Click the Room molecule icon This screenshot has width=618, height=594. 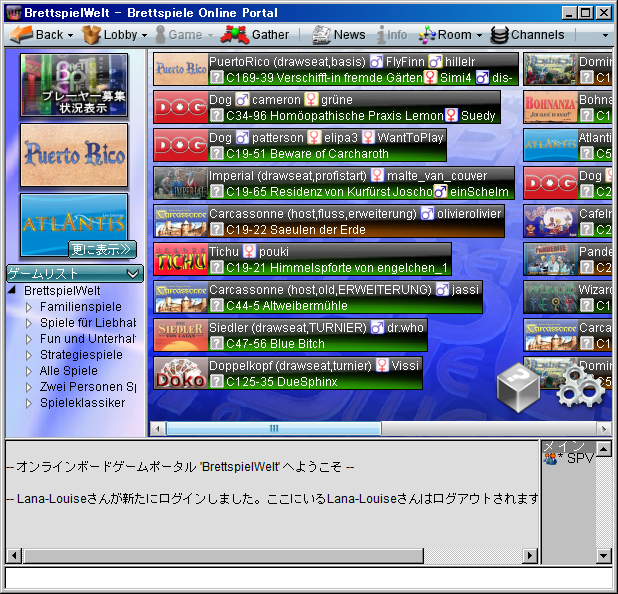(x=427, y=35)
